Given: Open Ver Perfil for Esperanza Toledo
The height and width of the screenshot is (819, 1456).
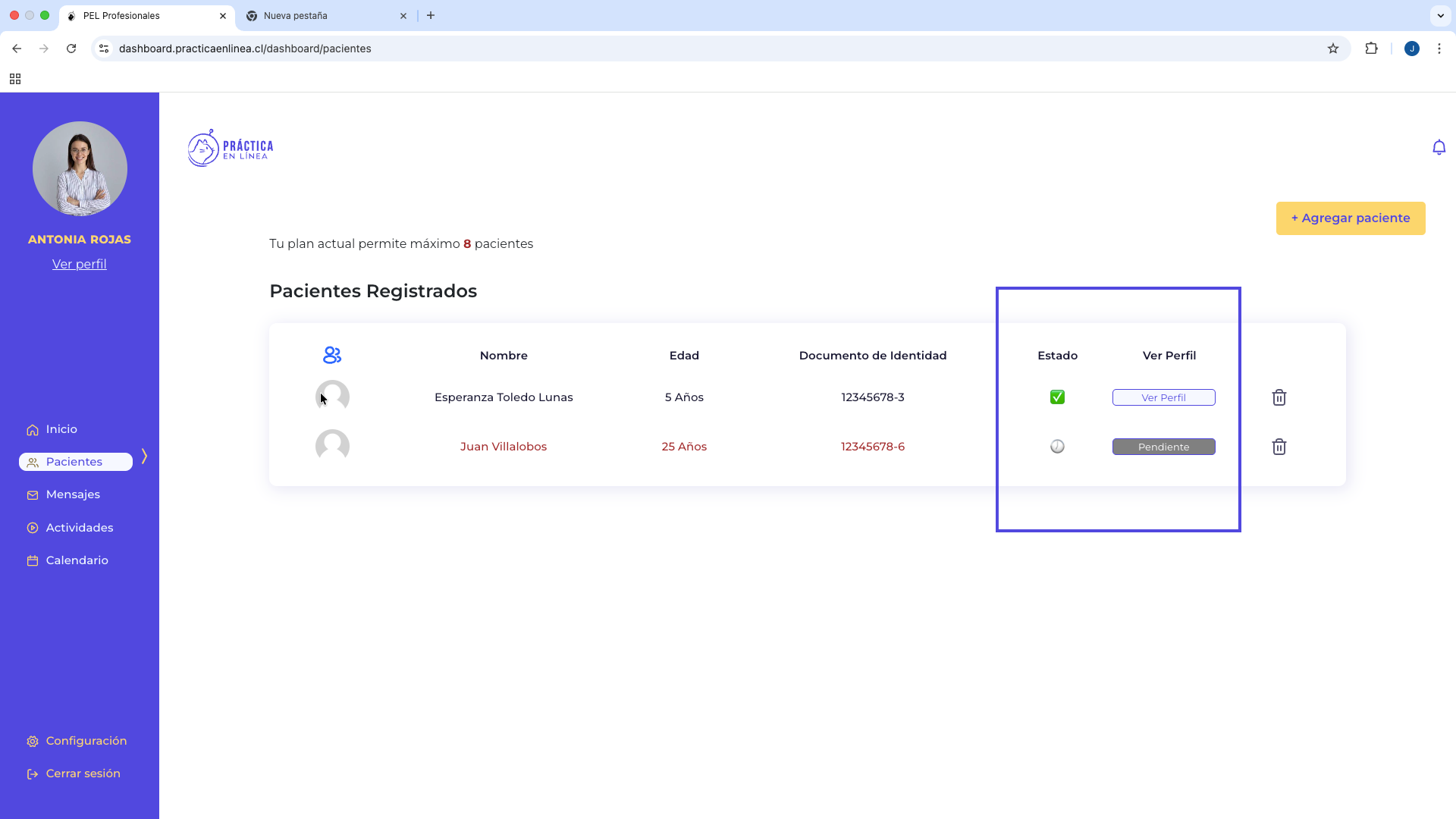Looking at the screenshot, I should [1163, 397].
